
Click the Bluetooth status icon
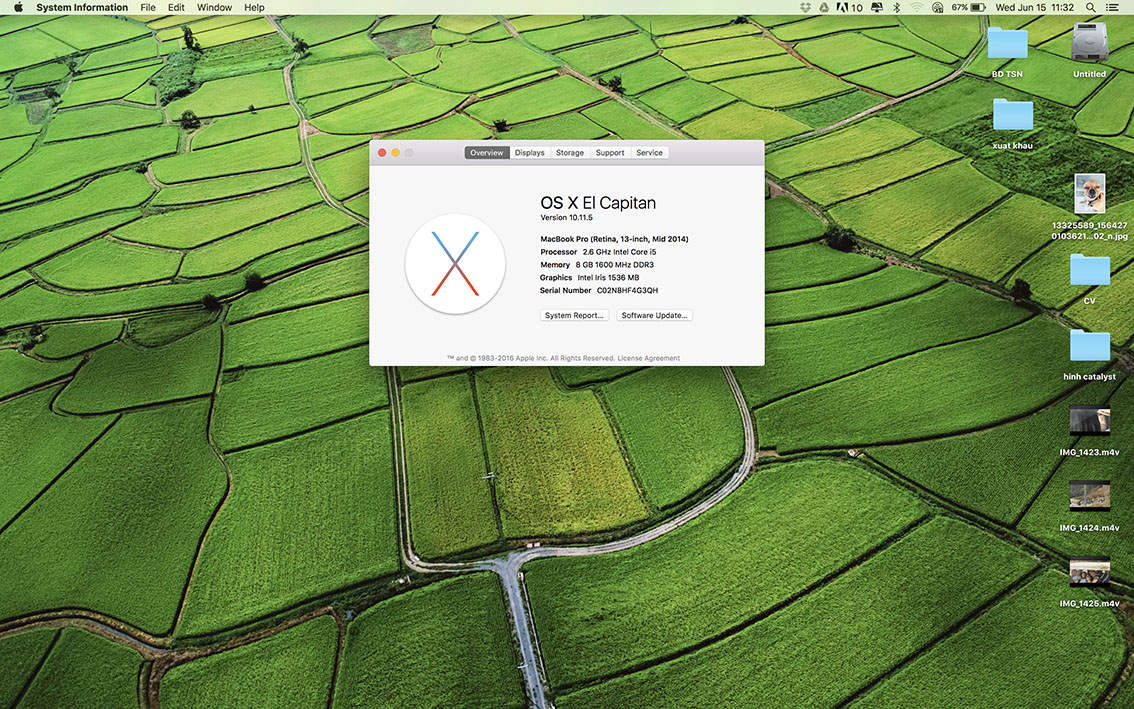pyautogui.click(x=897, y=7)
